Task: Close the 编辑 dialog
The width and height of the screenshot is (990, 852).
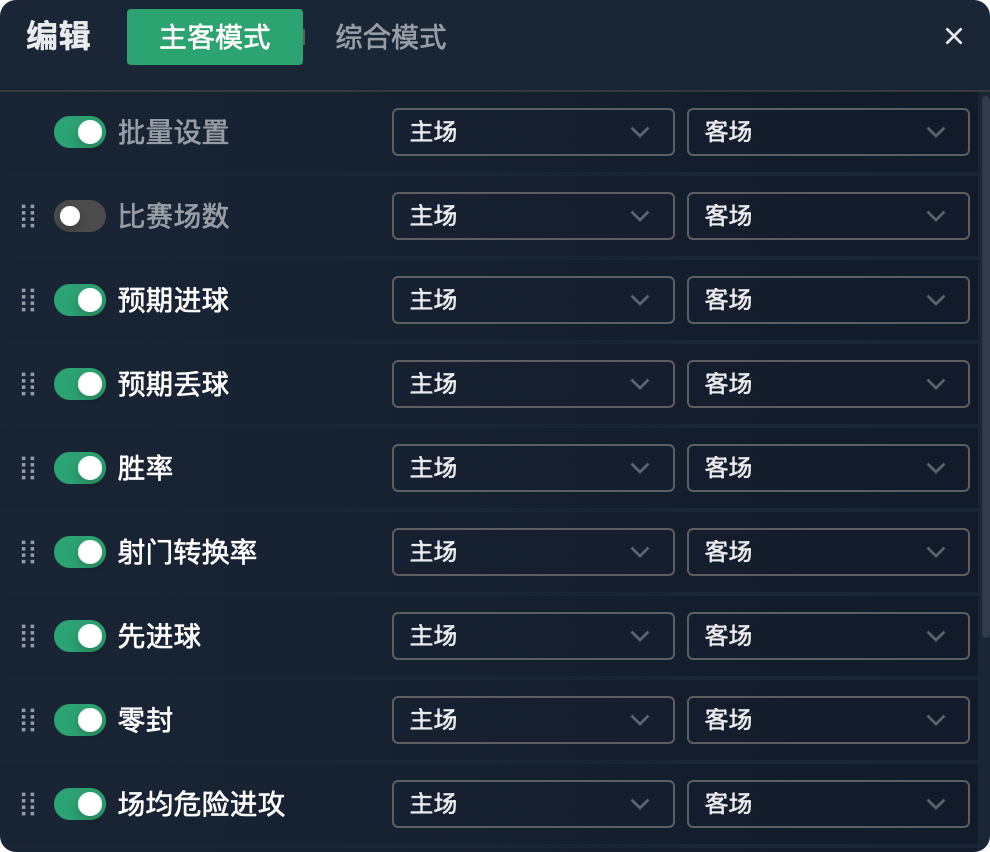Action: click(x=953, y=36)
